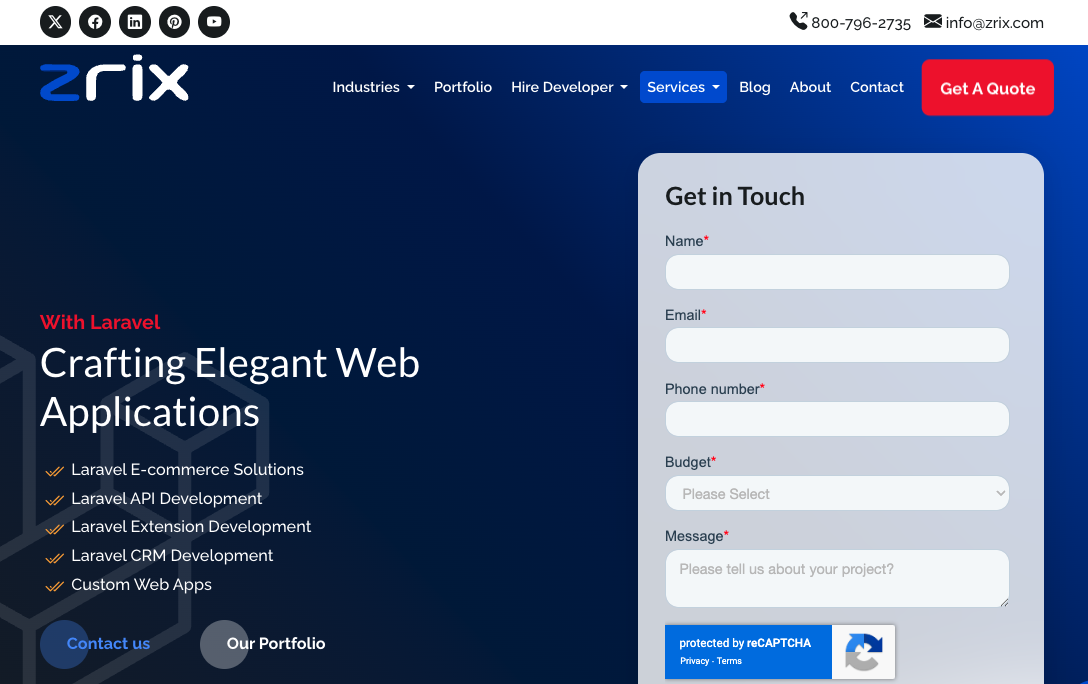
Task: Click the "Laravel CRM Development" text
Action: click(172, 556)
